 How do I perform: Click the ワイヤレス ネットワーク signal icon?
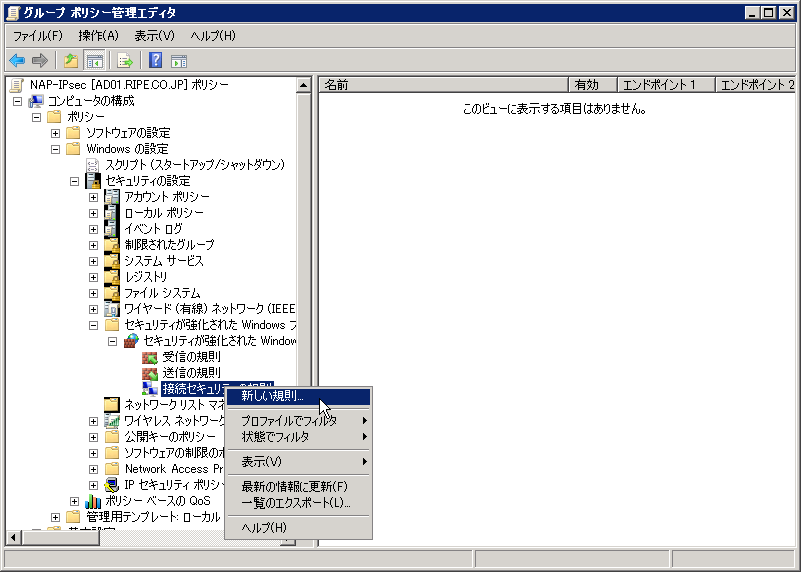[111, 421]
